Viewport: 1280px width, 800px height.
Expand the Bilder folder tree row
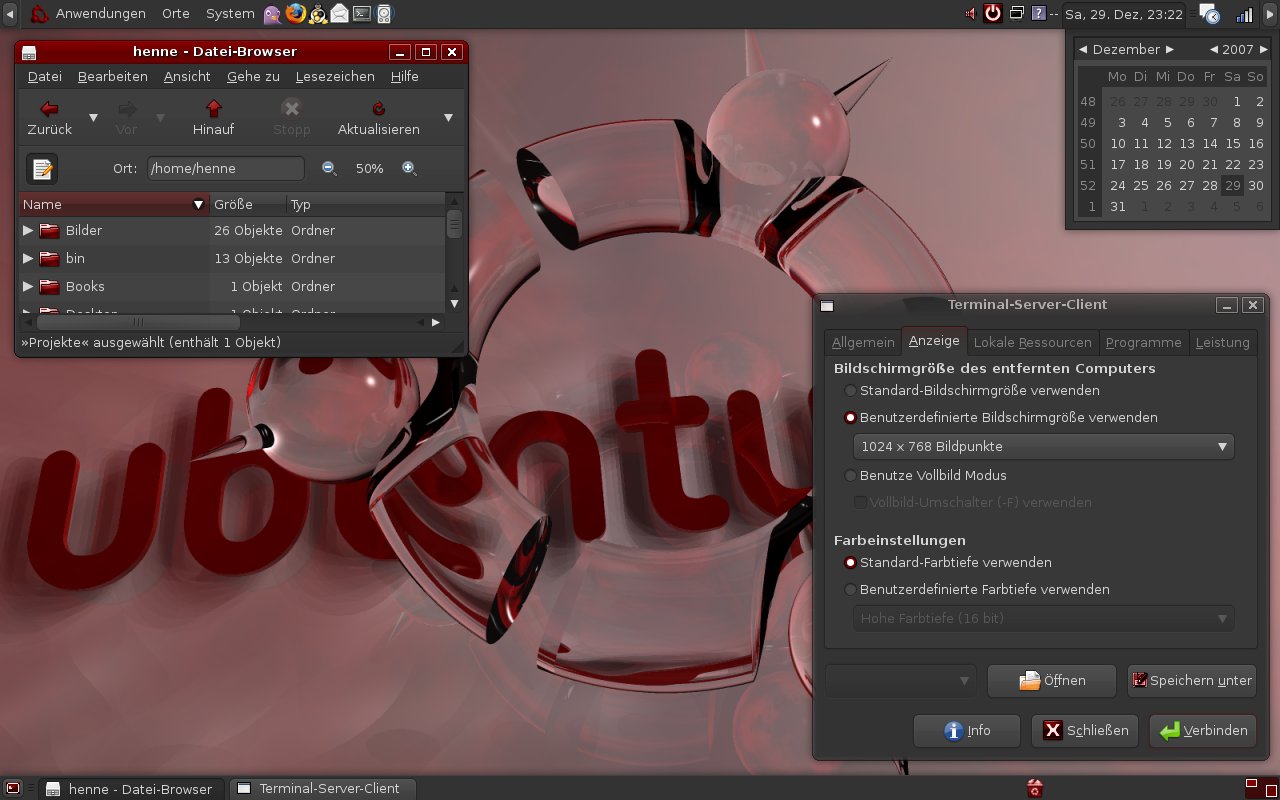[28, 230]
